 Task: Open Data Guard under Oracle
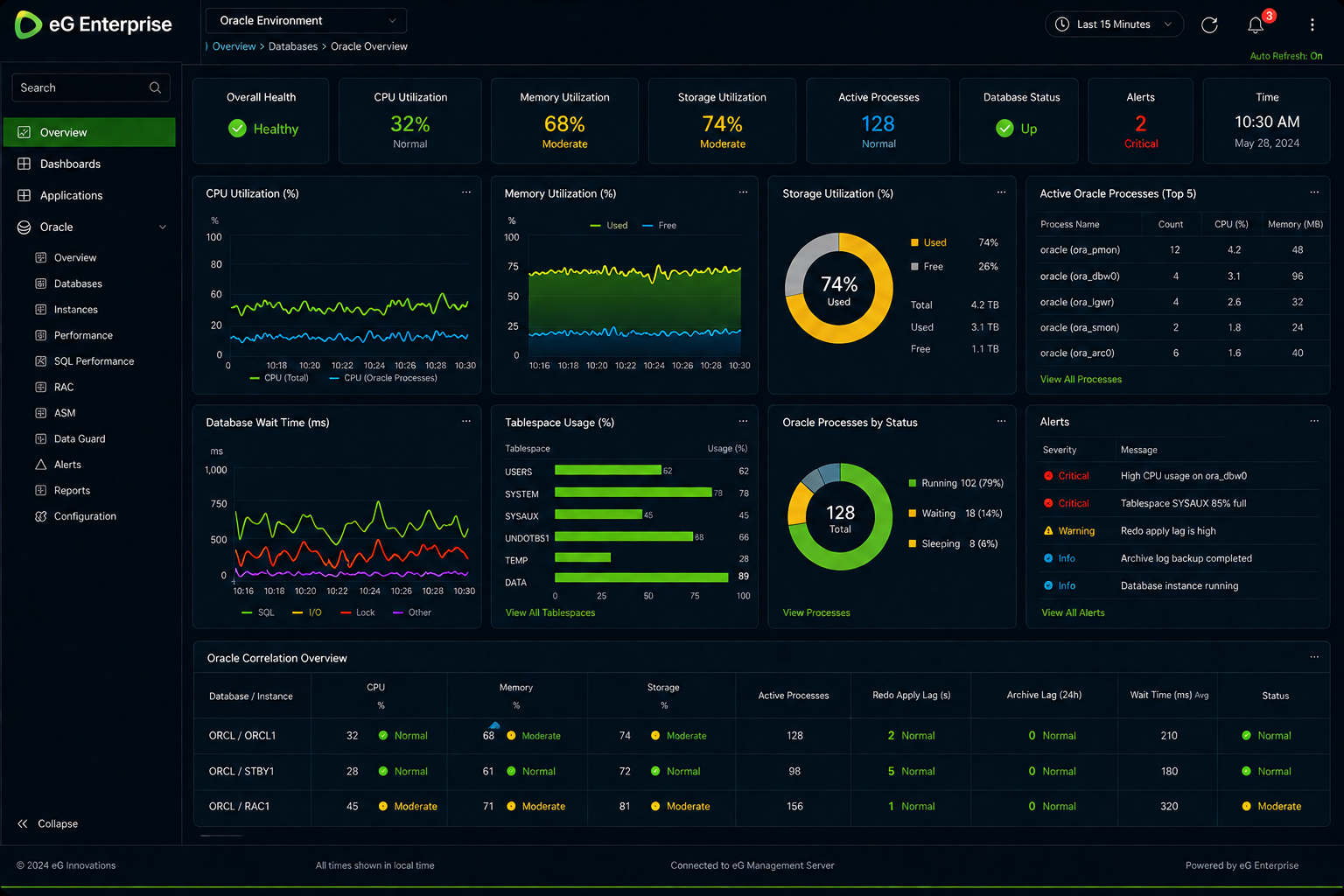pyautogui.click(x=80, y=438)
